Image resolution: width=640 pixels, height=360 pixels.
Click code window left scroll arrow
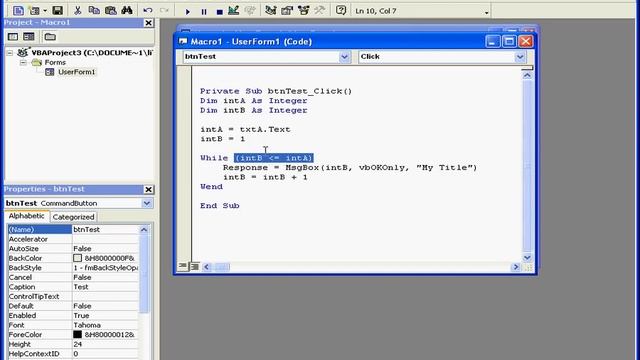point(207,267)
